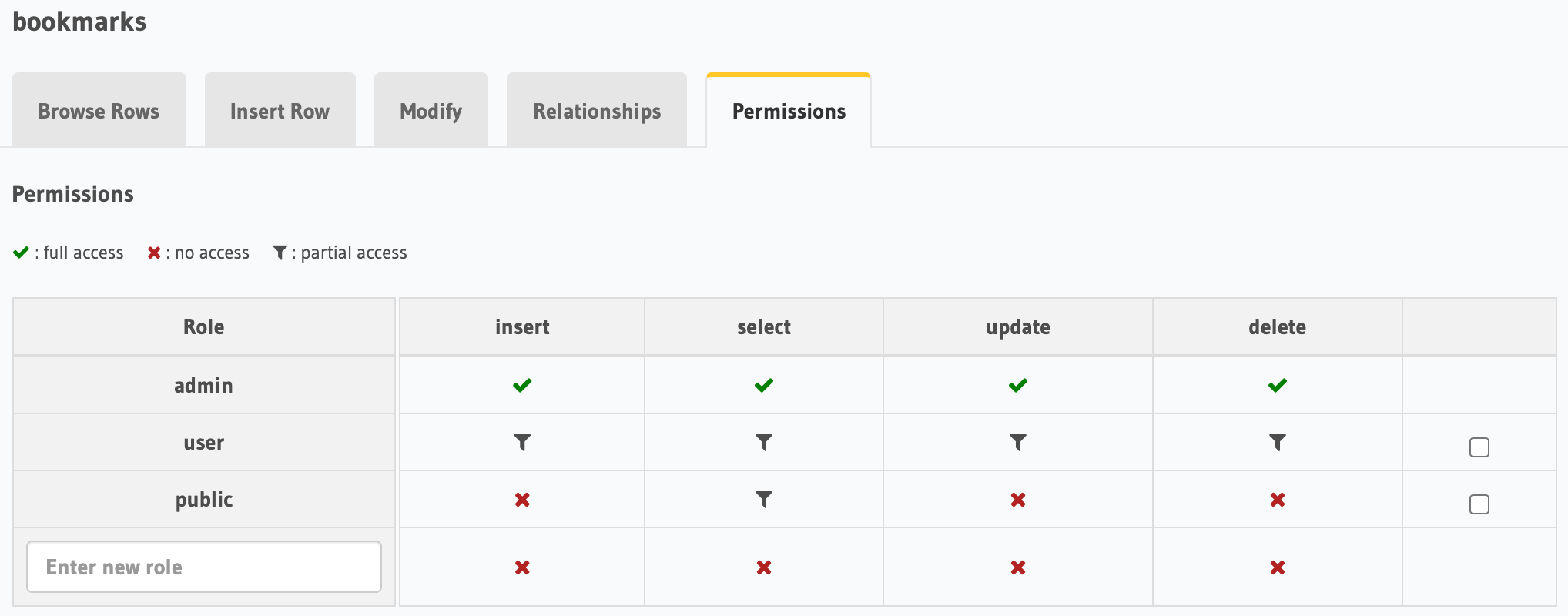This screenshot has width=1568, height=616.
Task: Click the no-access X for public insert
Action: point(522,499)
